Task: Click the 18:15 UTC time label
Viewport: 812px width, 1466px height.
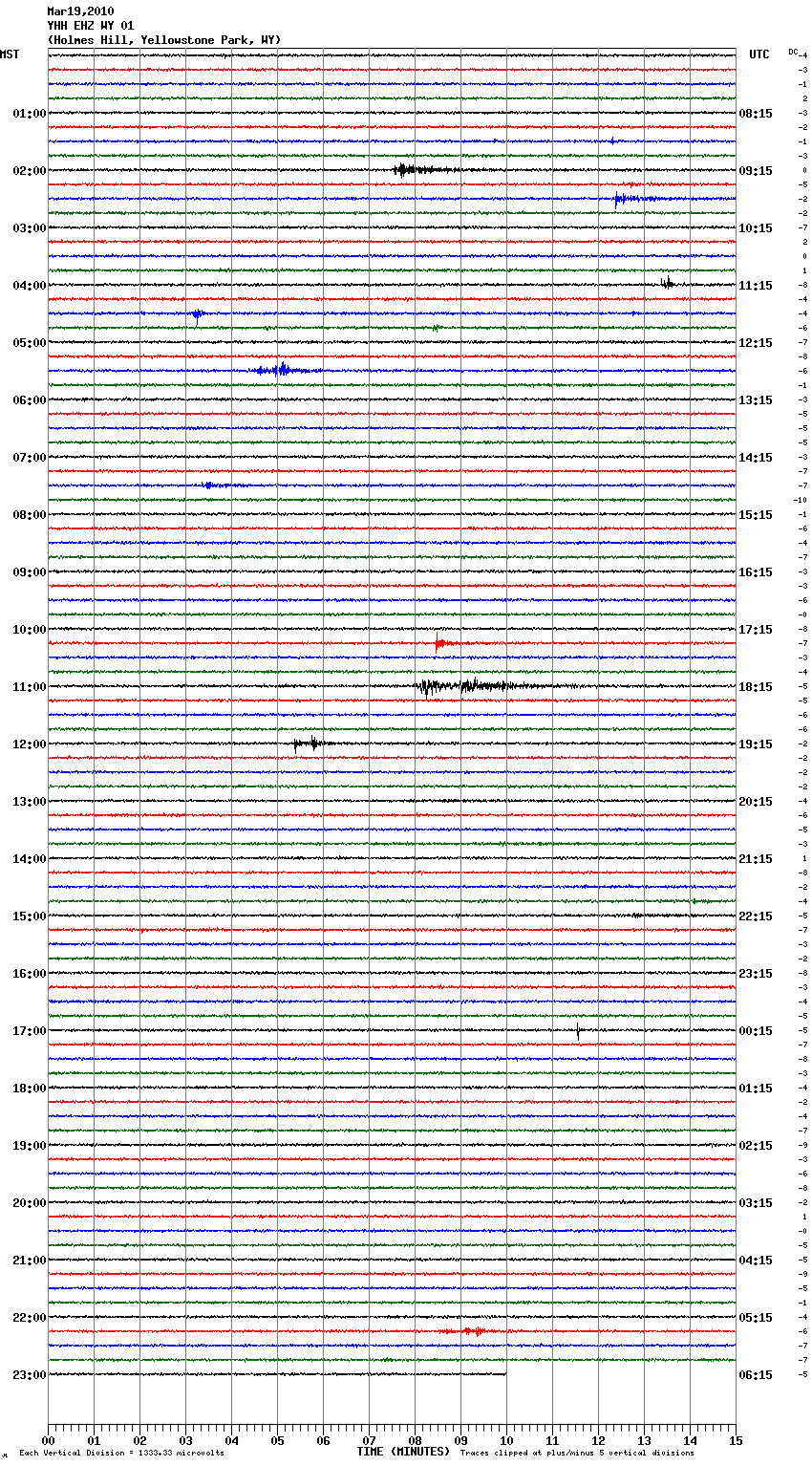Action: coord(756,687)
